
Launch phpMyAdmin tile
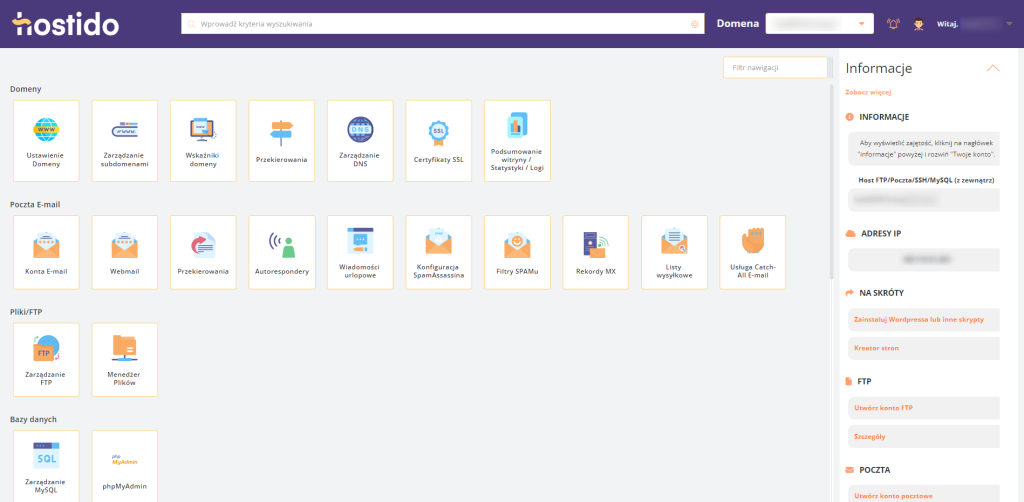124,465
